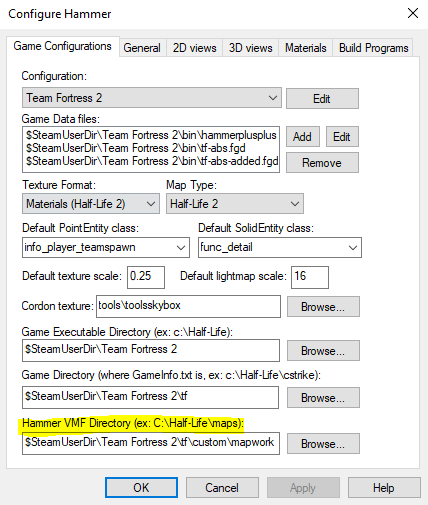Click Add for Game Data files
The width and height of the screenshot is (428, 505).
click(x=303, y=137)
